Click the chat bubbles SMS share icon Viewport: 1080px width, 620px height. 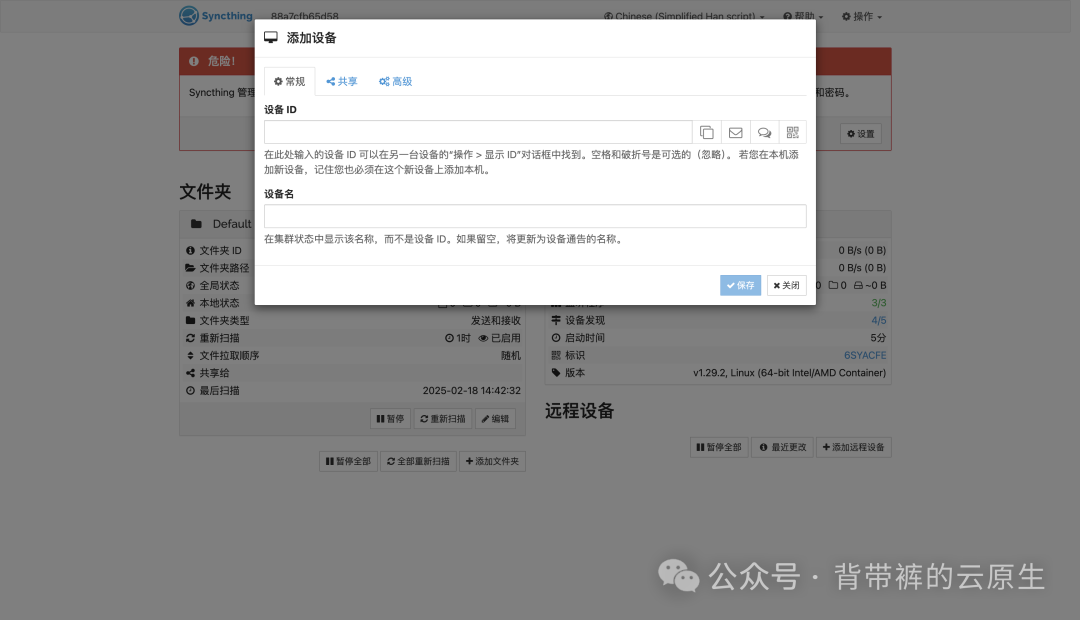[x=764, y=132]
